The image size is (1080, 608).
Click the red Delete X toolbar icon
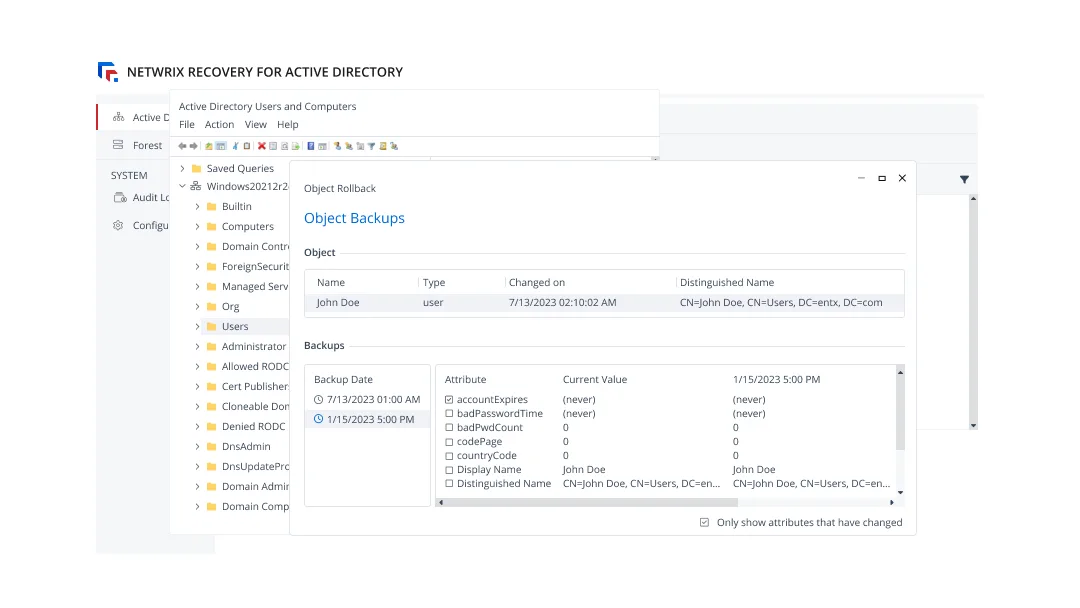pos(262,146)
